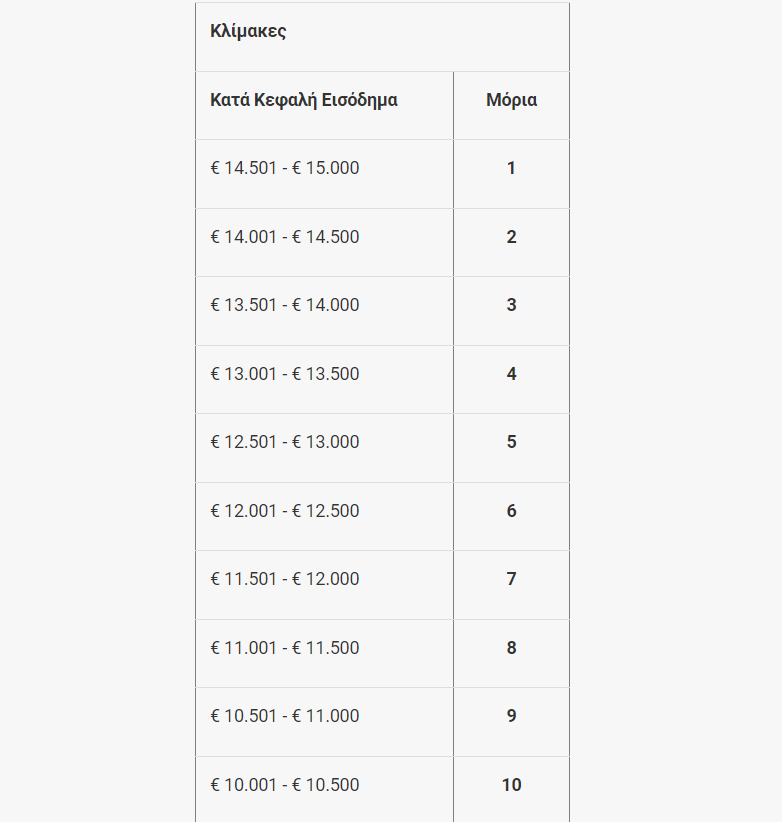The width and height of the screenshot is (782, 822).
Task: Select the € 12.501 - € 13.000 cell
Action: pos(285,442)
